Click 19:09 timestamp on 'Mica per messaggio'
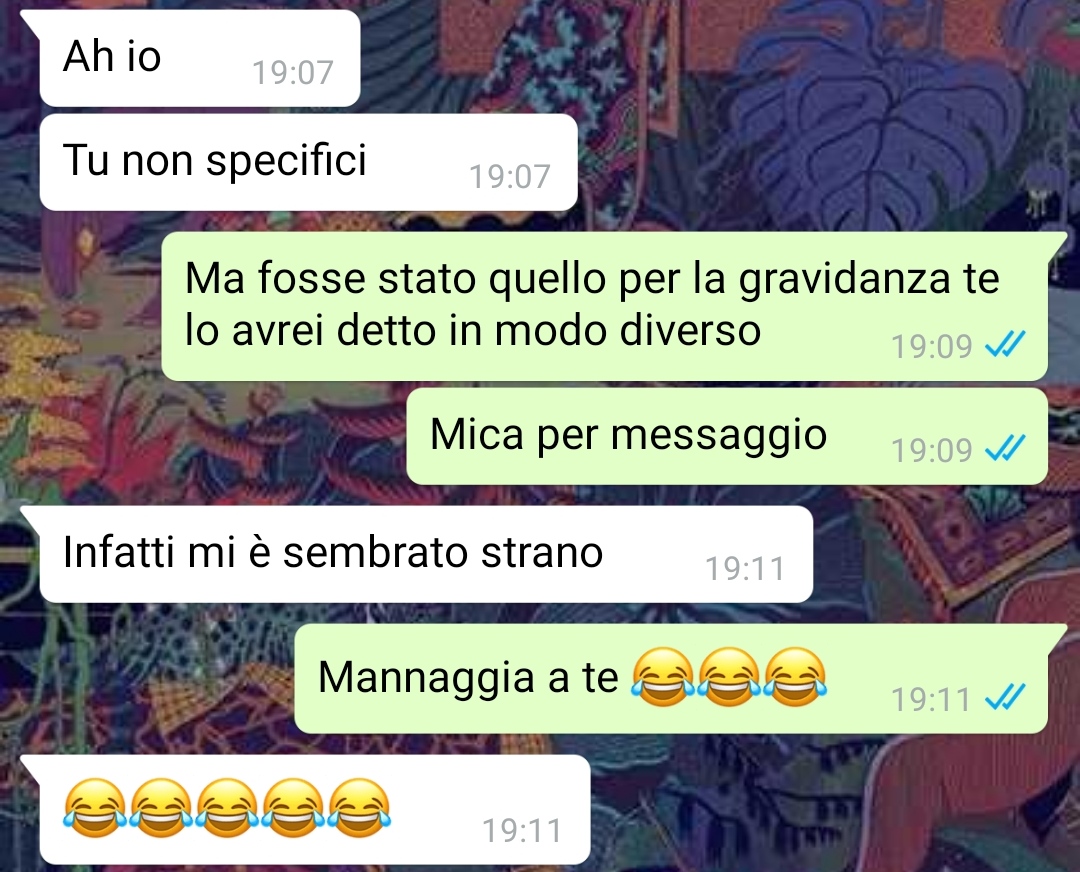Image resolution: width=1080 pixels, height=872 pixels. pos(932,450)
